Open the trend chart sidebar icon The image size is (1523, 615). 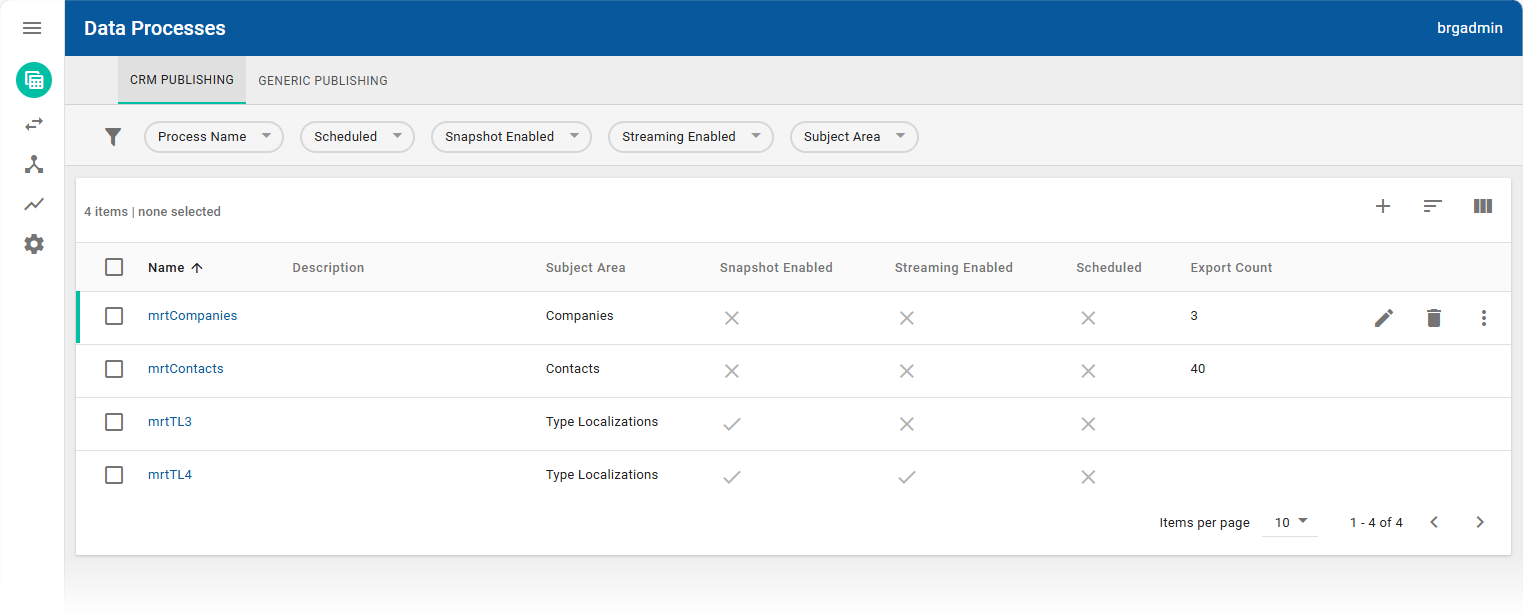tap(34, 204)
